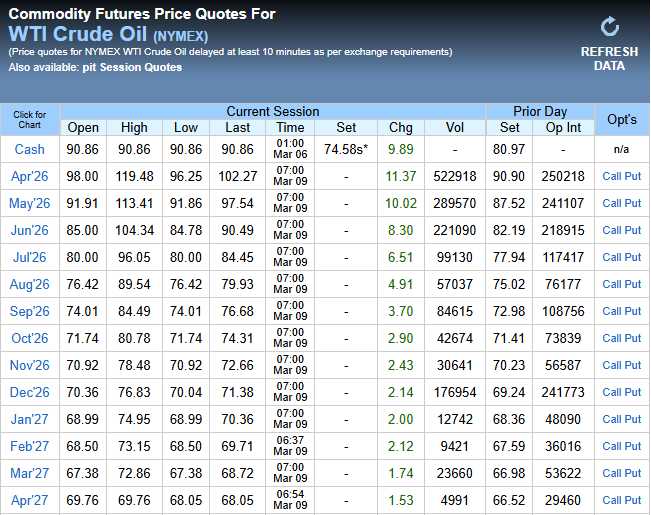Select the May'26 contract link
The width and height of the screenshot is (651, 515).
click(x=29, y=203)
